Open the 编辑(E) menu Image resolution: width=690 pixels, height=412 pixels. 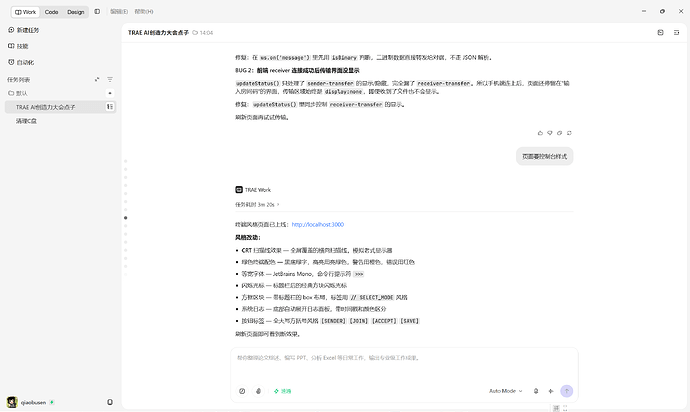119,11
